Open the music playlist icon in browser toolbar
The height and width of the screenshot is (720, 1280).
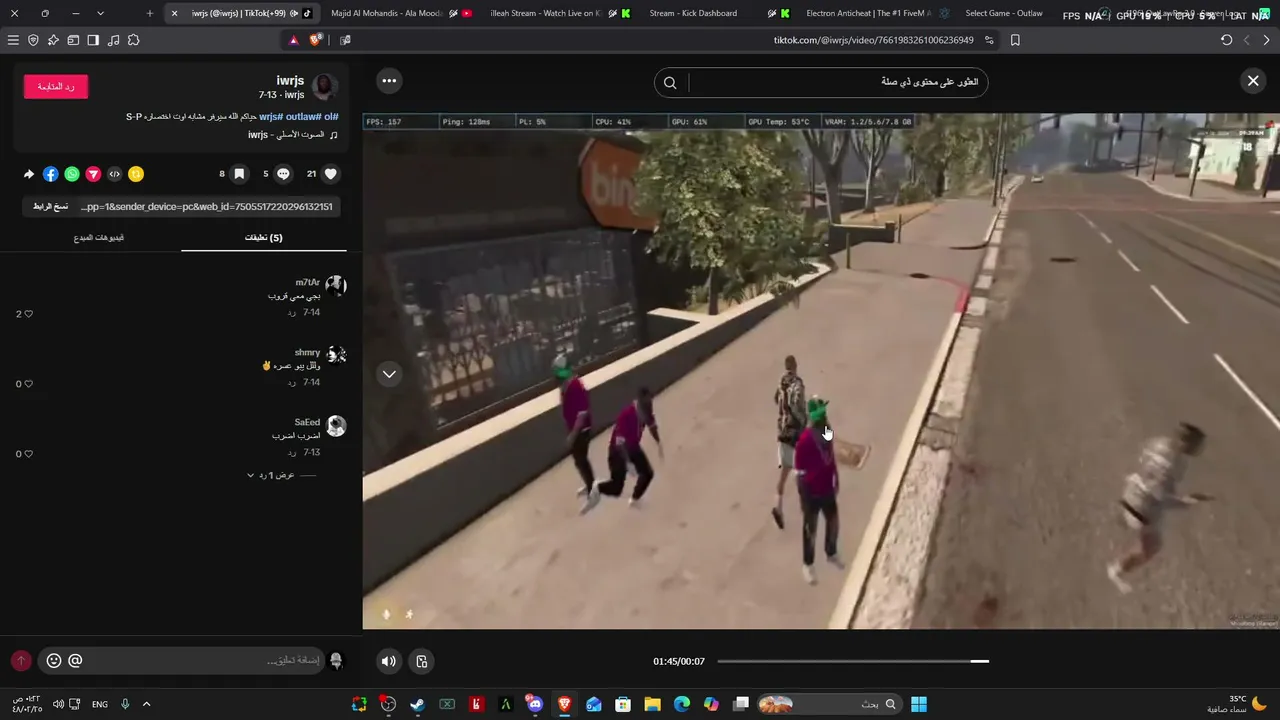(113, 40)
